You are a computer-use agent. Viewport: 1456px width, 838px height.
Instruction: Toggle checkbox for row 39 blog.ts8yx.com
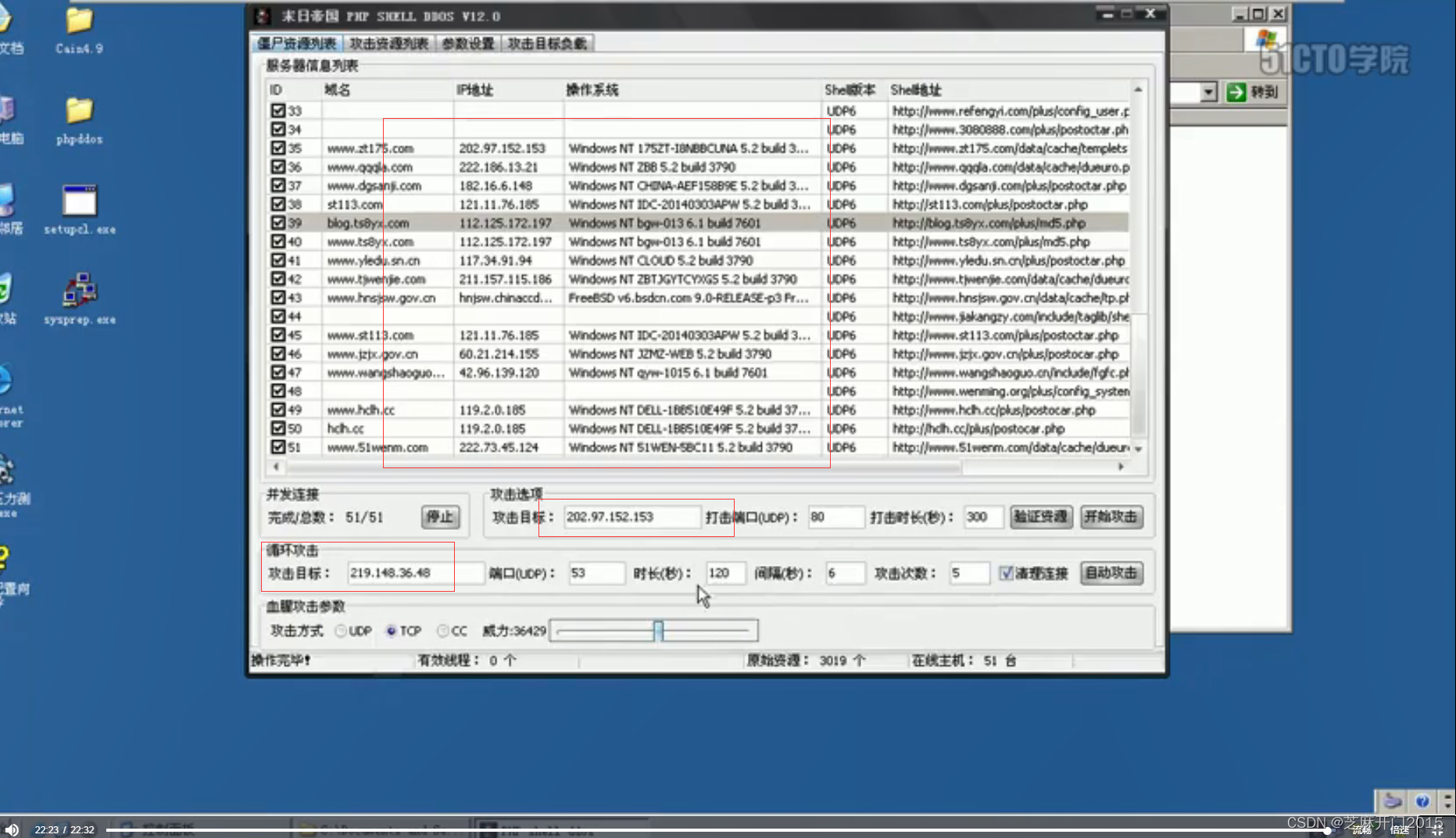277,223
